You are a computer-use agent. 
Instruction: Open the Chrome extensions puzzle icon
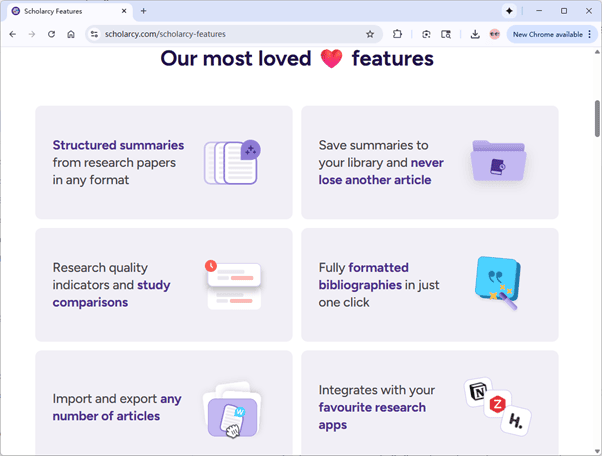point(397,34)
